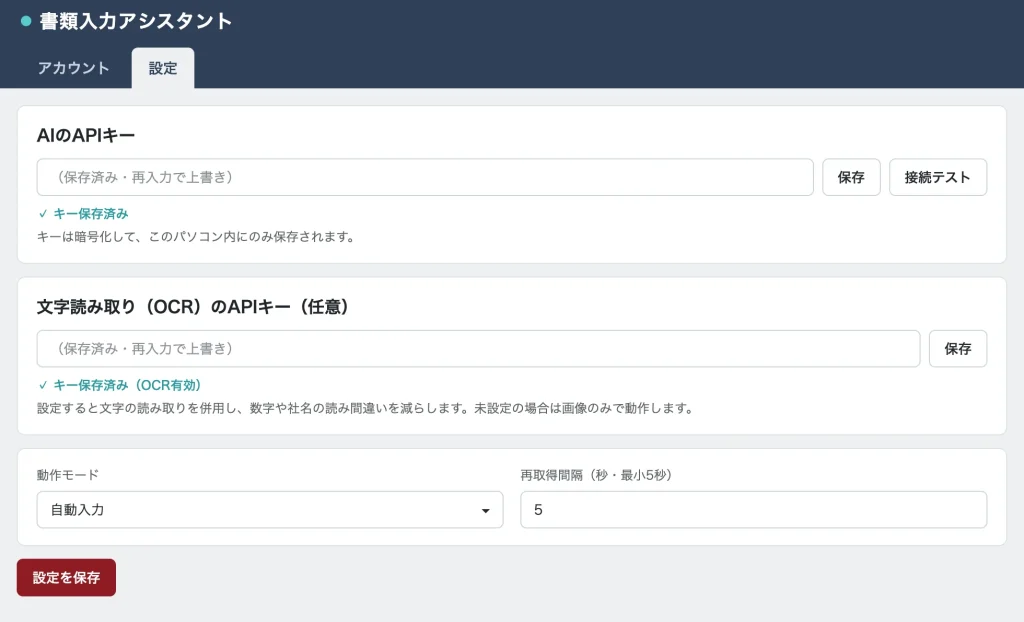This screenshot has width=1024, height=622.
Task: Focus the OCR APIキー input field
Action: pyautogui.click(x=479, y=348)
